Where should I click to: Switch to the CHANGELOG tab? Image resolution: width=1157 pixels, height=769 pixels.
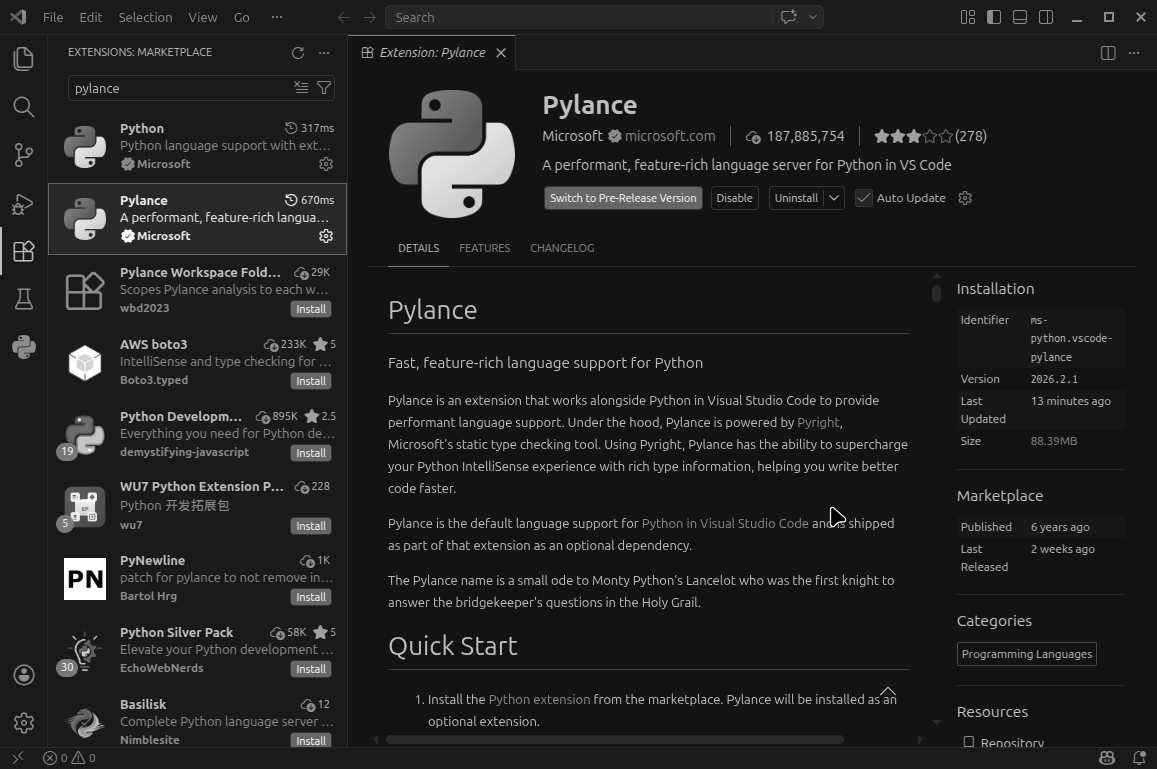(562, 248)
